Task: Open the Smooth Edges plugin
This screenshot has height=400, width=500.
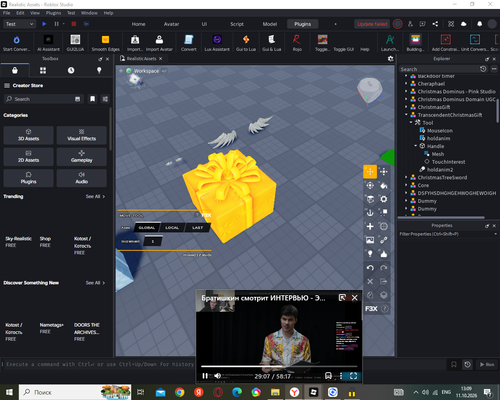Action: [105, 43]
